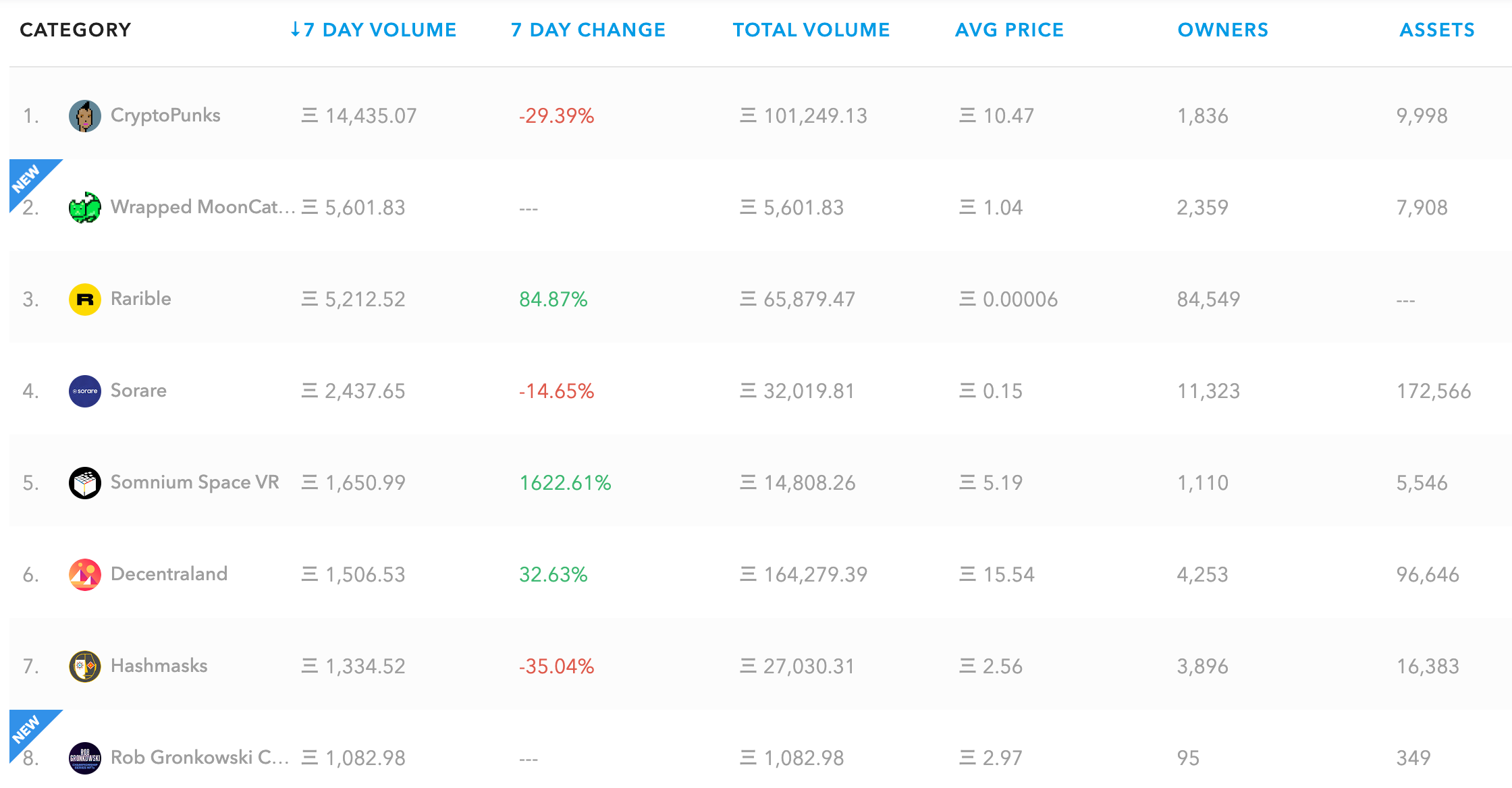Open the Decentraland collection name link
This screenshot has height=788, width=1512.
tap(169, 574)
